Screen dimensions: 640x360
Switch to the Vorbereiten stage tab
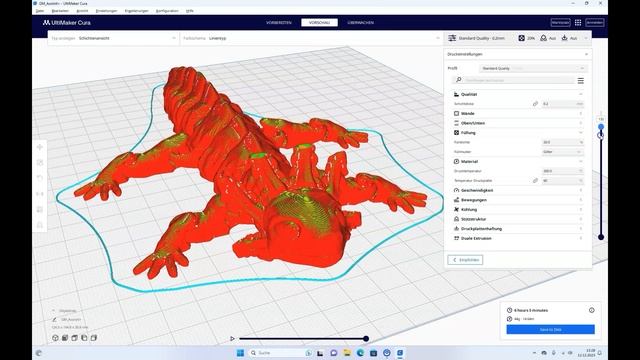(x=279, y=23)
